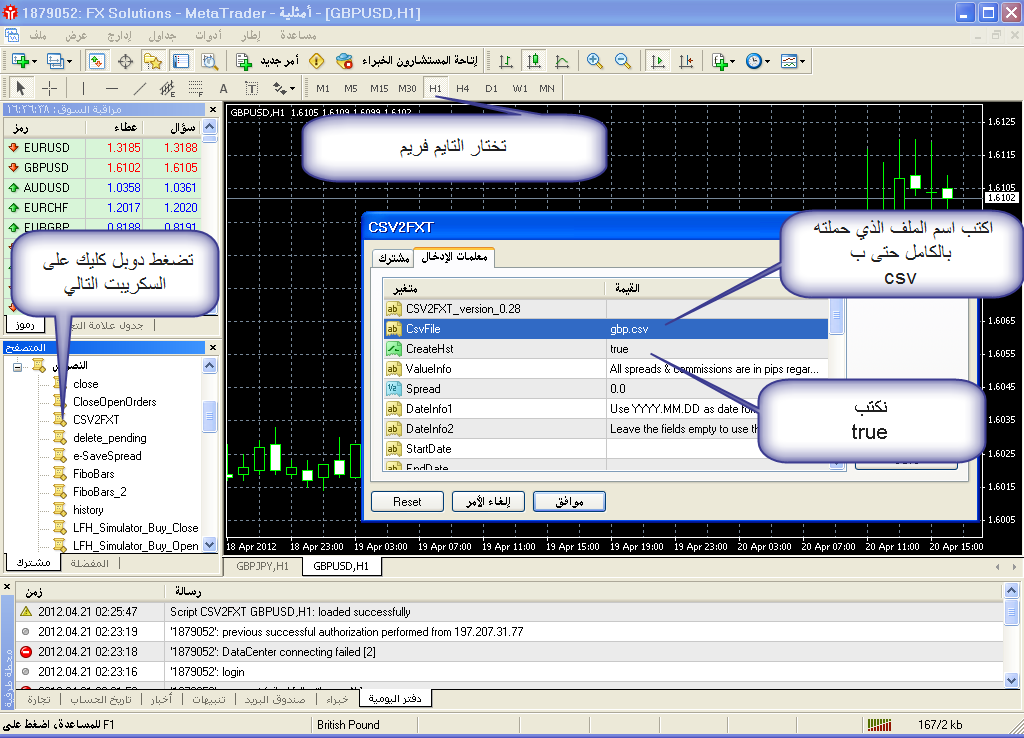
Task: Toggle chart shift
Action: [x=686, y=61]
